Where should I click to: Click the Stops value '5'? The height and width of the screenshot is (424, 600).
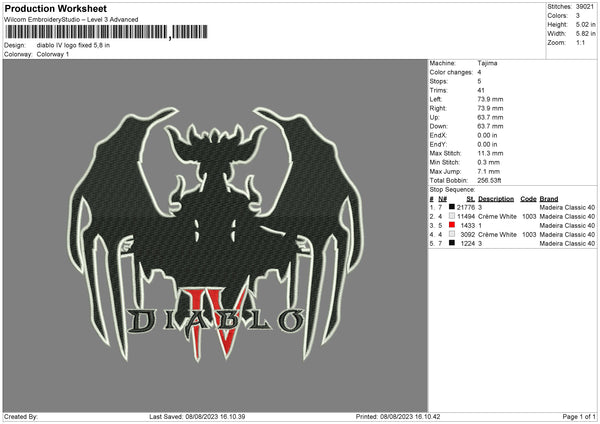click(x=479, y=81)
